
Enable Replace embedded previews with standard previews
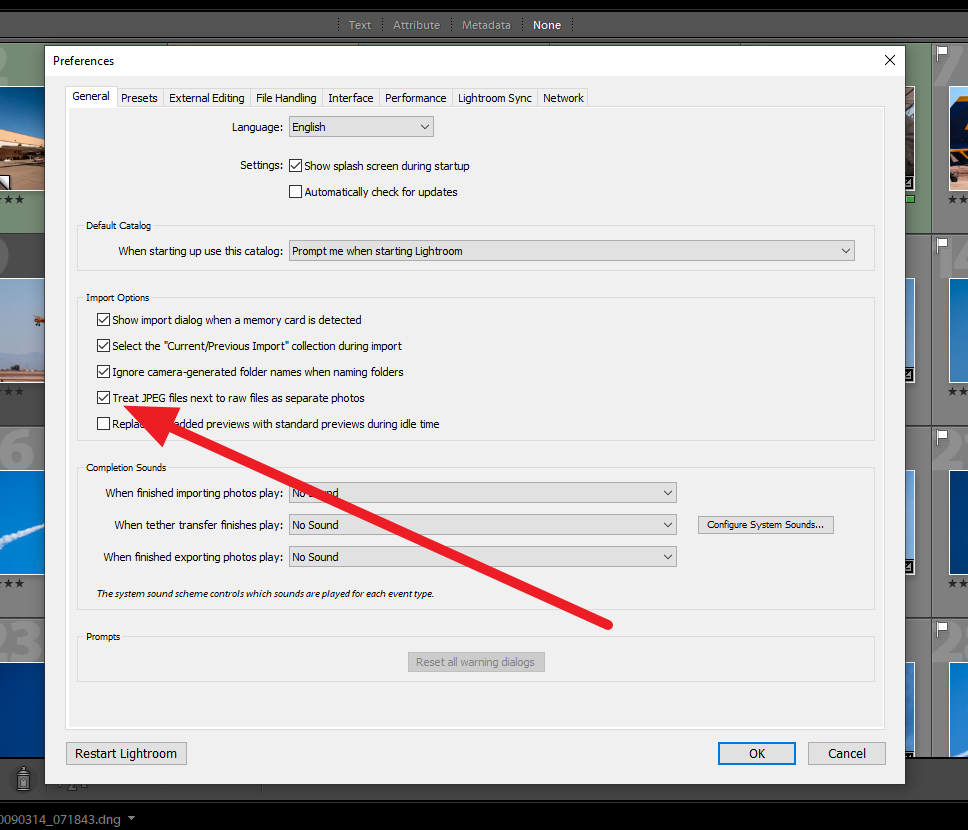tap(103, 423)
